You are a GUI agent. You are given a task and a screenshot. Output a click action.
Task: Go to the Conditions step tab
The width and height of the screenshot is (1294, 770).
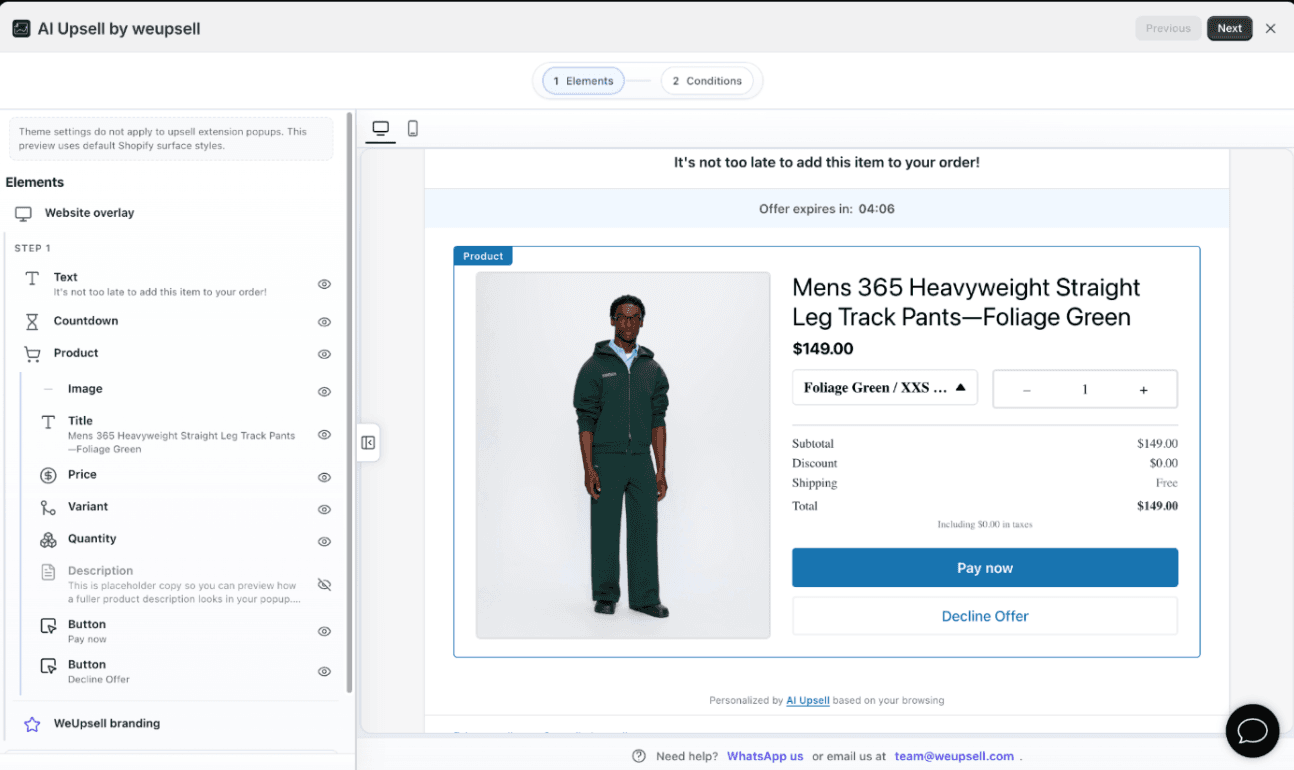click(x=707, y=81)
